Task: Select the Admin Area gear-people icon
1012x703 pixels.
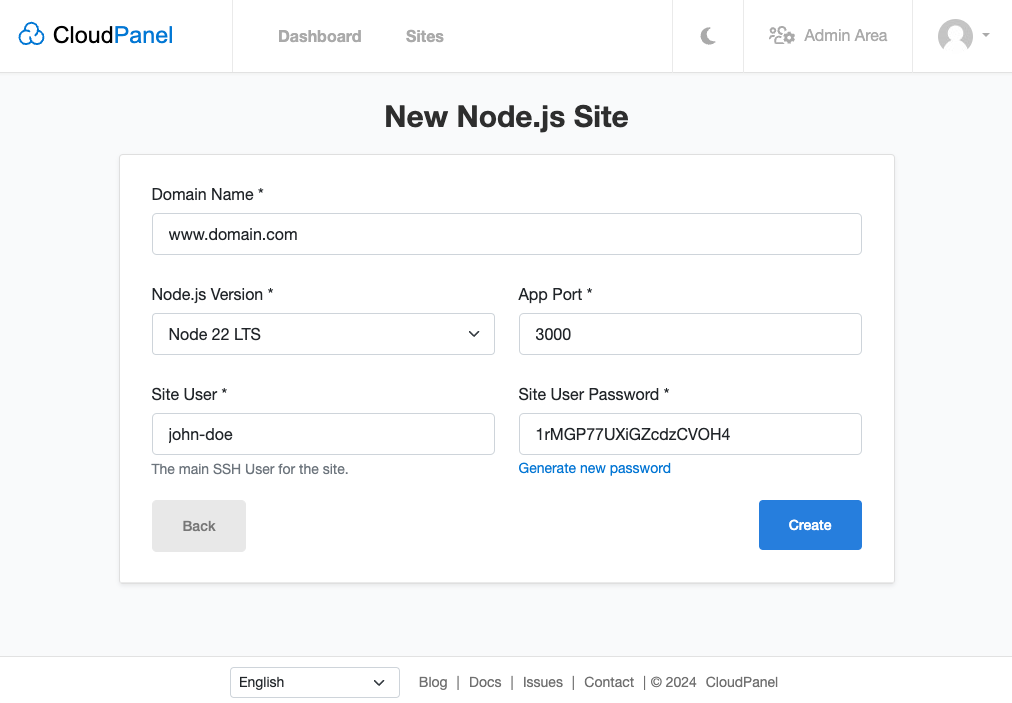Action: [781, 34]
